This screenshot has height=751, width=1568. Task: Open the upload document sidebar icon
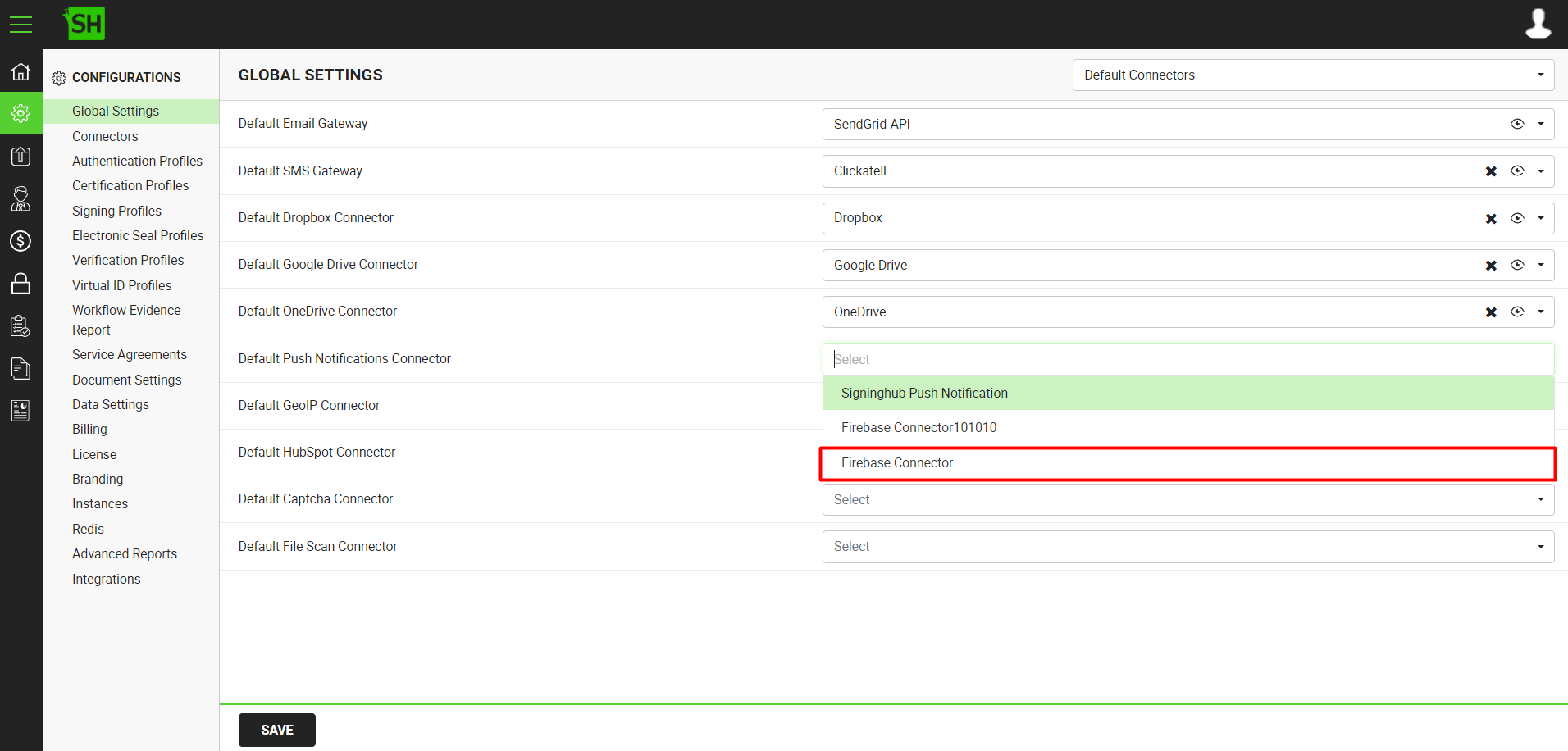[x=21, y=156]
